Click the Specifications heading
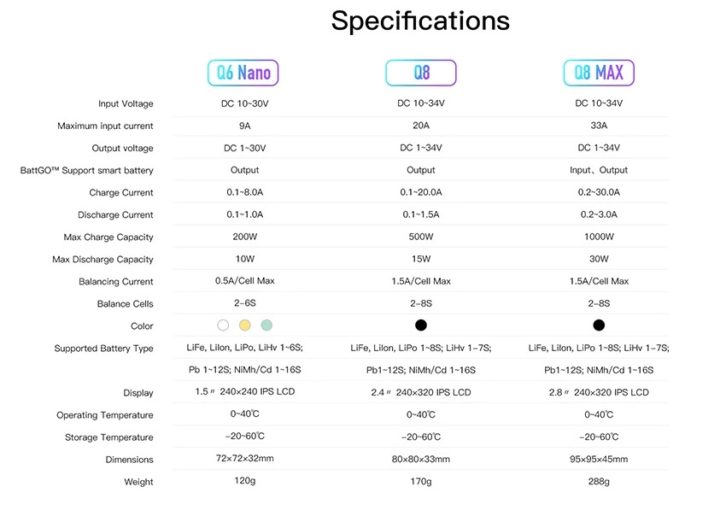Image resolution: width=720 pixels, height=510 pixels. click(x=420, y=21)
